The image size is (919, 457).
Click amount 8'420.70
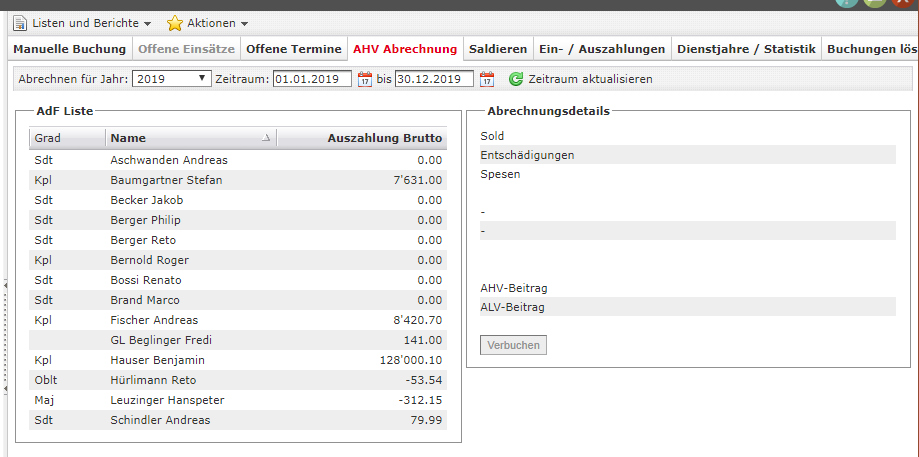417,320
